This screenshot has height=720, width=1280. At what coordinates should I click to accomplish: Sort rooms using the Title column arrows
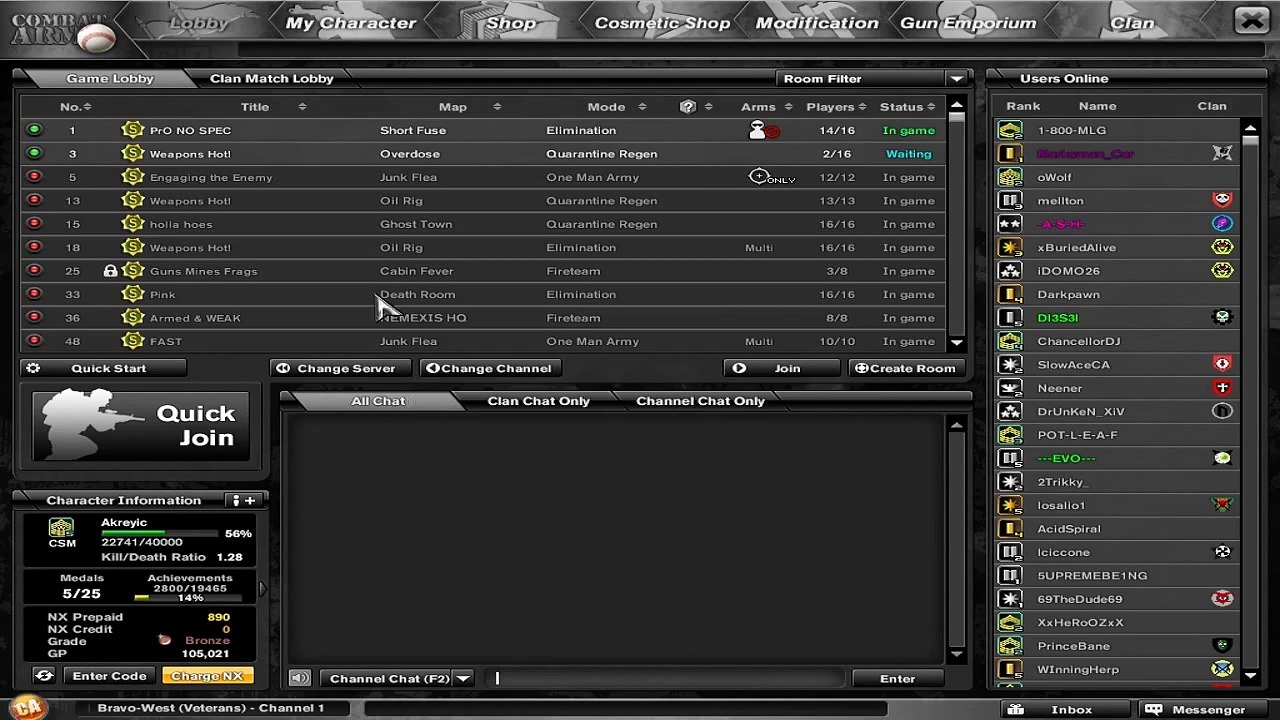302,107
